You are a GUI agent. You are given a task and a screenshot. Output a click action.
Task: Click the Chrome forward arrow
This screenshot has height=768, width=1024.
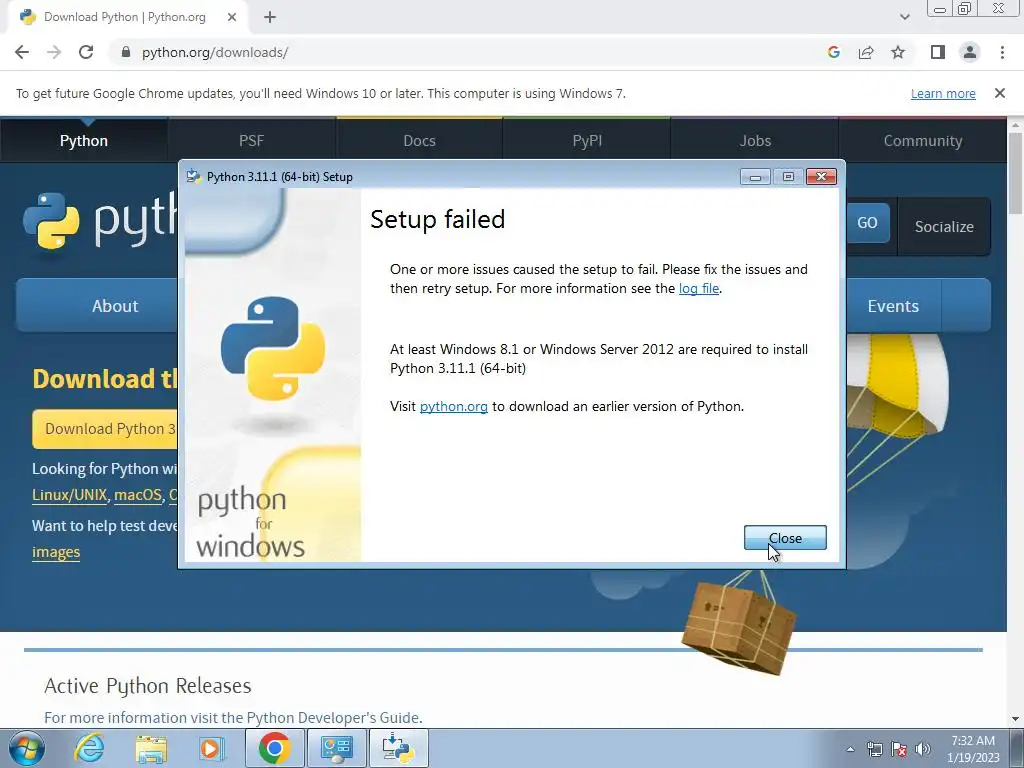click(54, 52)
